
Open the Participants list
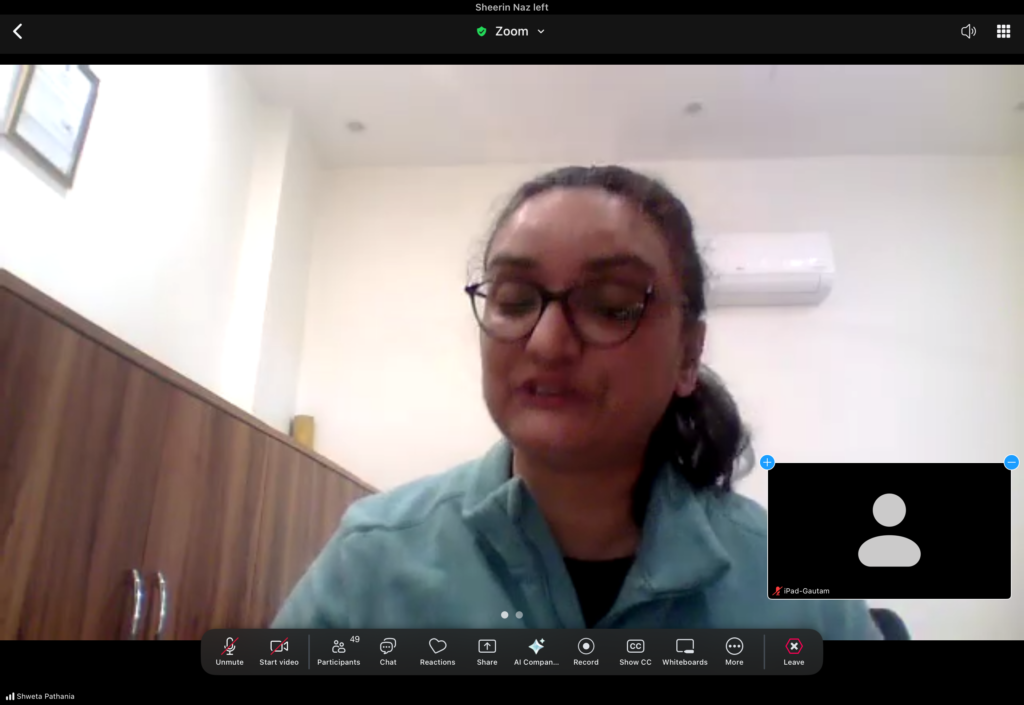339,651
